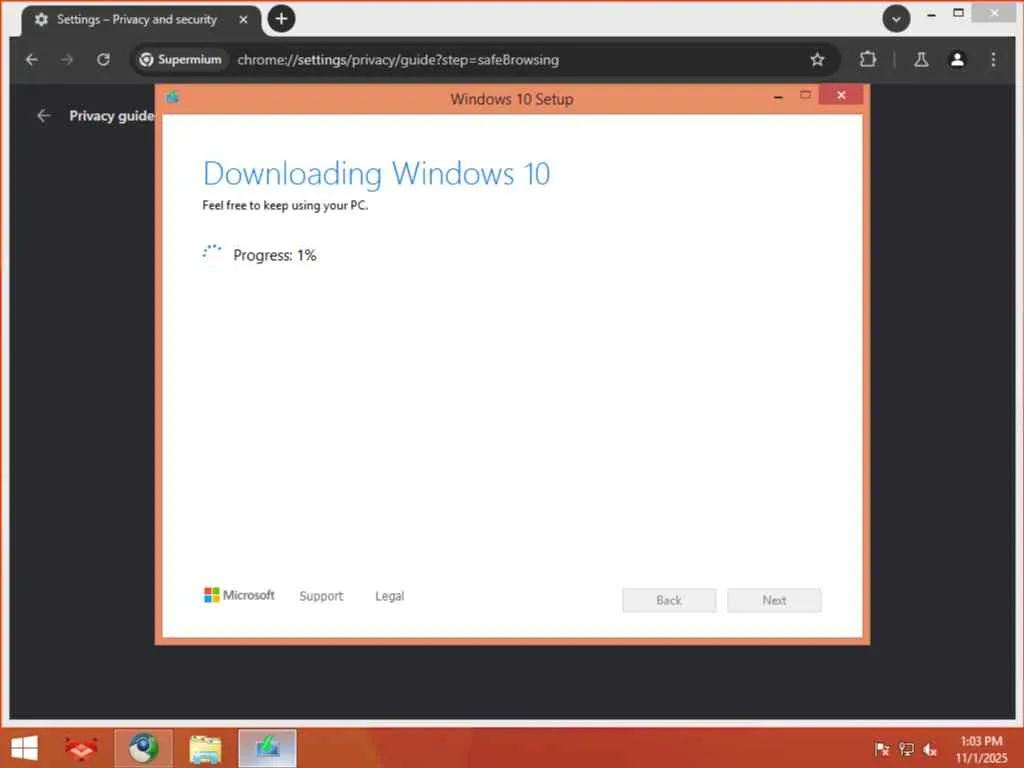Reload the page with refresh icon
1024x768 pixels.
[103, 59]
